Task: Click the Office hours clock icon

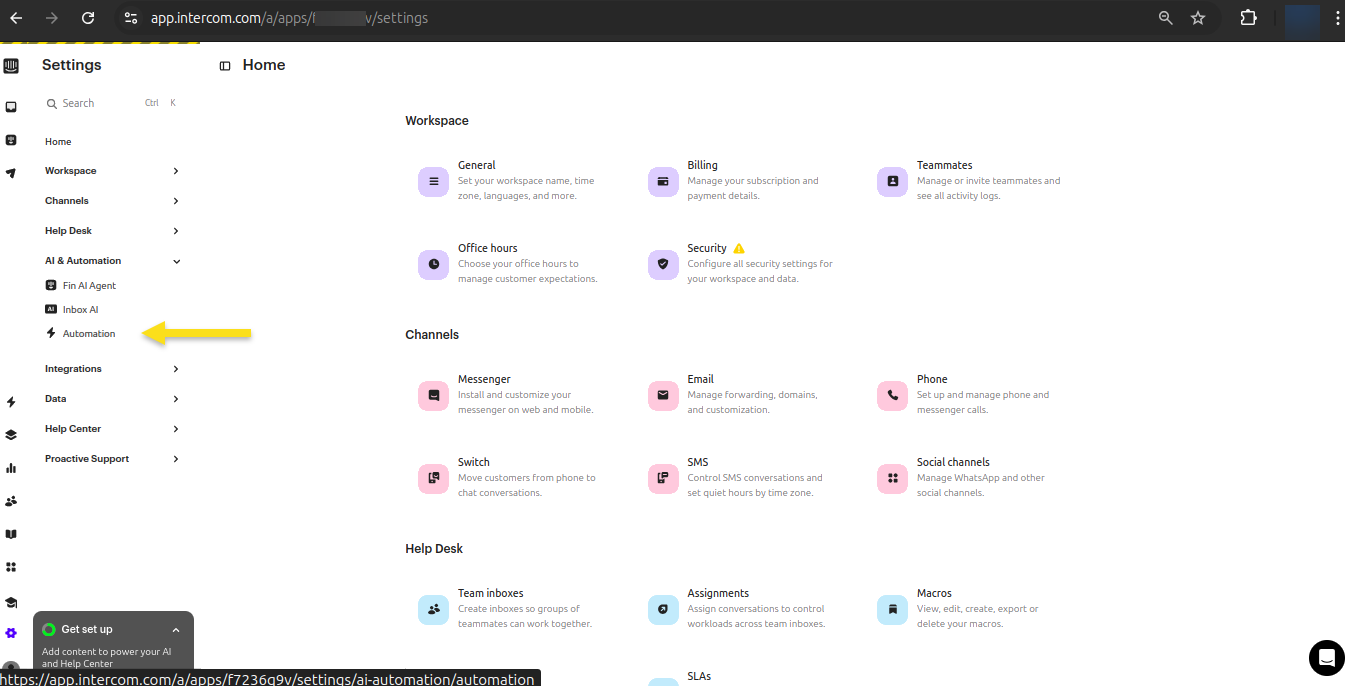Action: coord(433,265)
